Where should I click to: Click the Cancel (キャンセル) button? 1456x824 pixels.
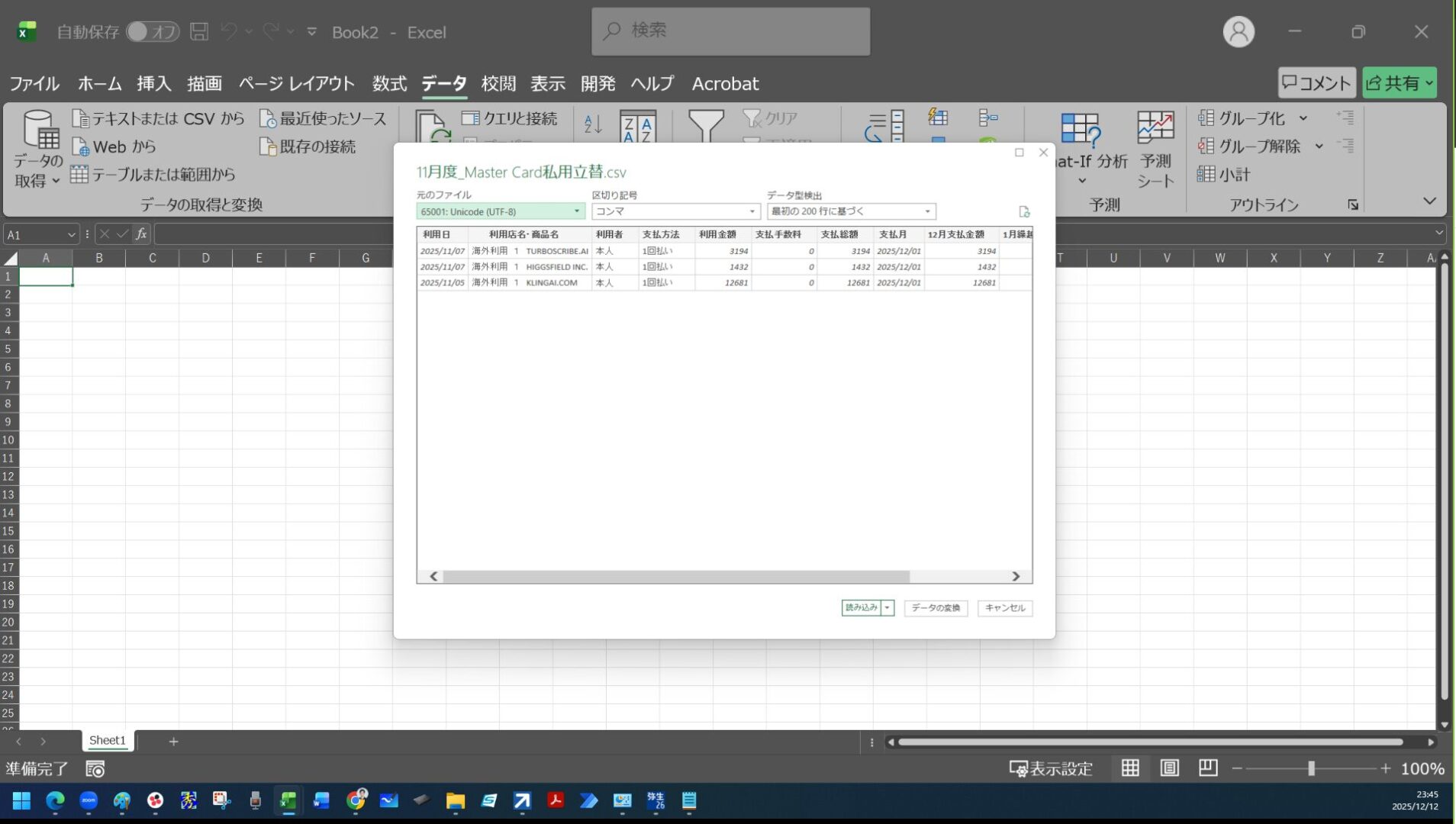(x=1004, y=608)
